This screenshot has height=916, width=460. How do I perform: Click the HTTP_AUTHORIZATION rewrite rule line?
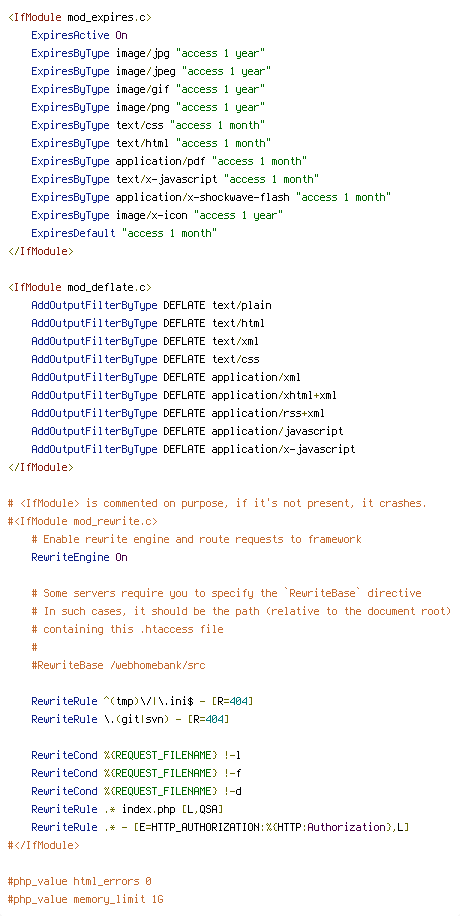pos(220,827)
